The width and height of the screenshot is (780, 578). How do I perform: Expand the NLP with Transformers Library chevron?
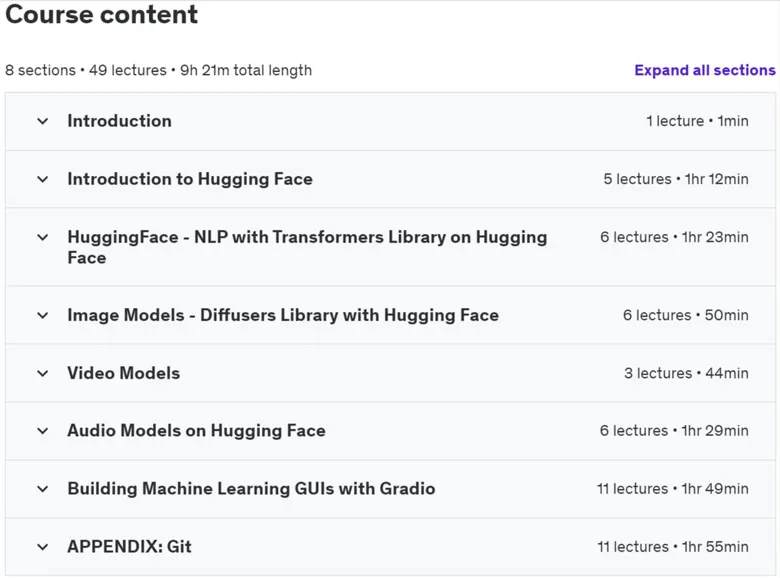pyautogui.click(x=43, y=238)
